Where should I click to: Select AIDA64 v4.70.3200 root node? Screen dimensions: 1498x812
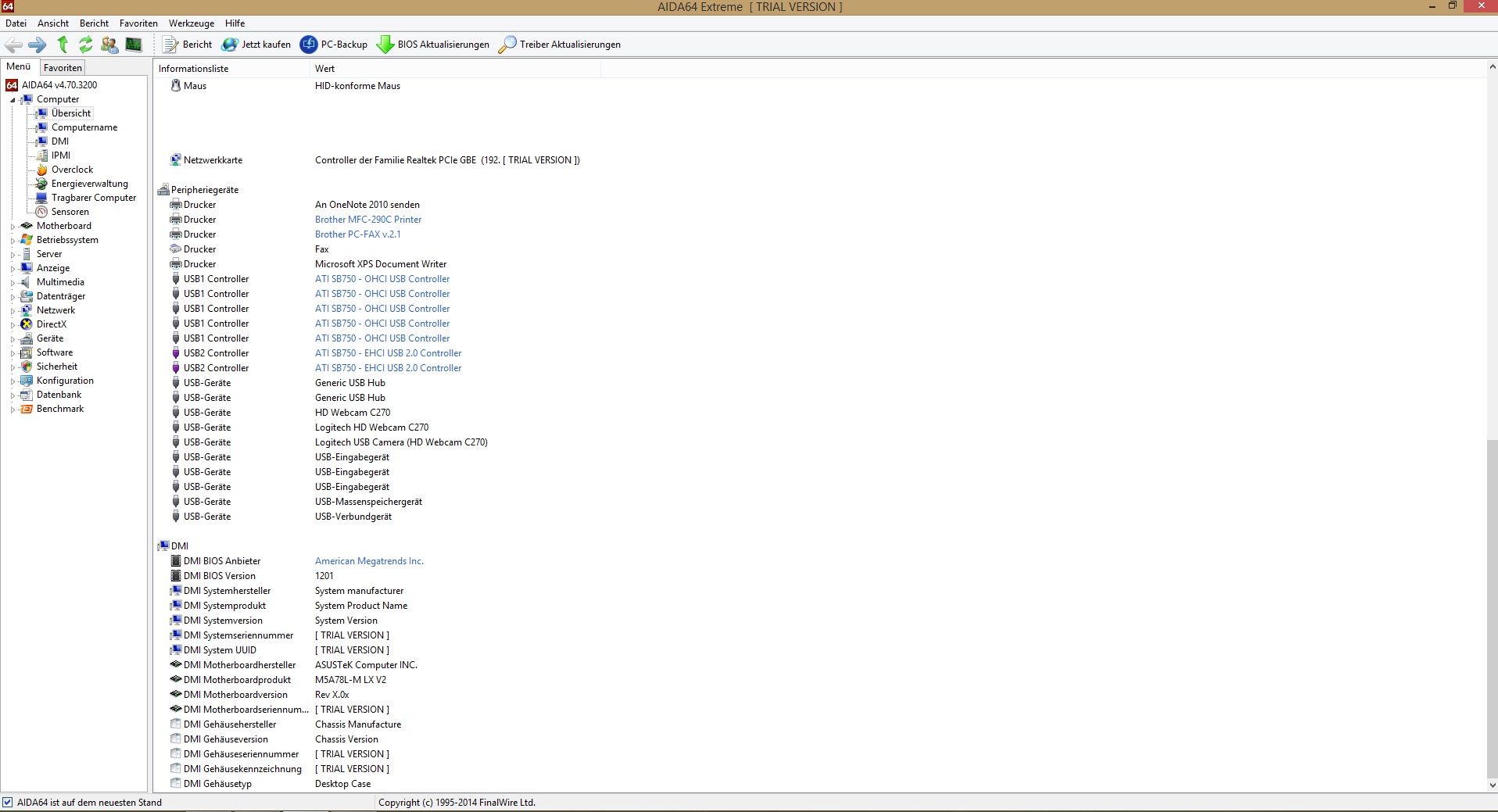[x=59, y=85]
